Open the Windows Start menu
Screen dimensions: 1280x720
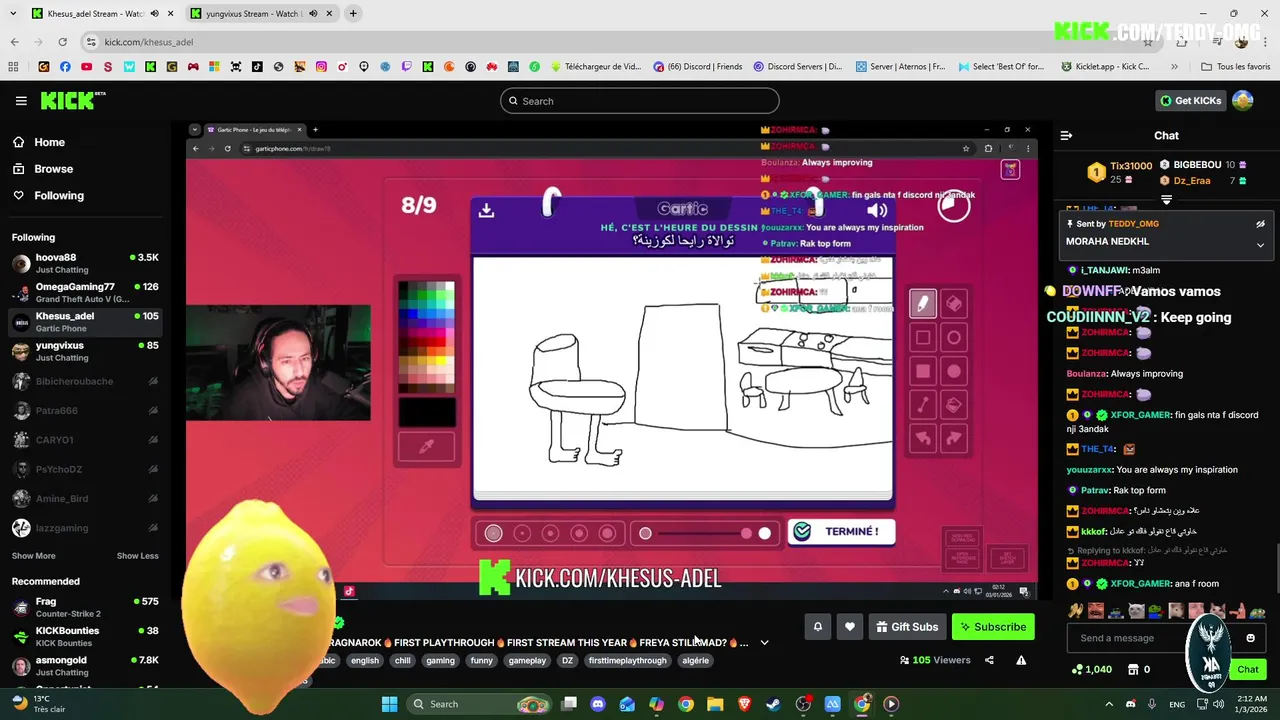(390, 704)
